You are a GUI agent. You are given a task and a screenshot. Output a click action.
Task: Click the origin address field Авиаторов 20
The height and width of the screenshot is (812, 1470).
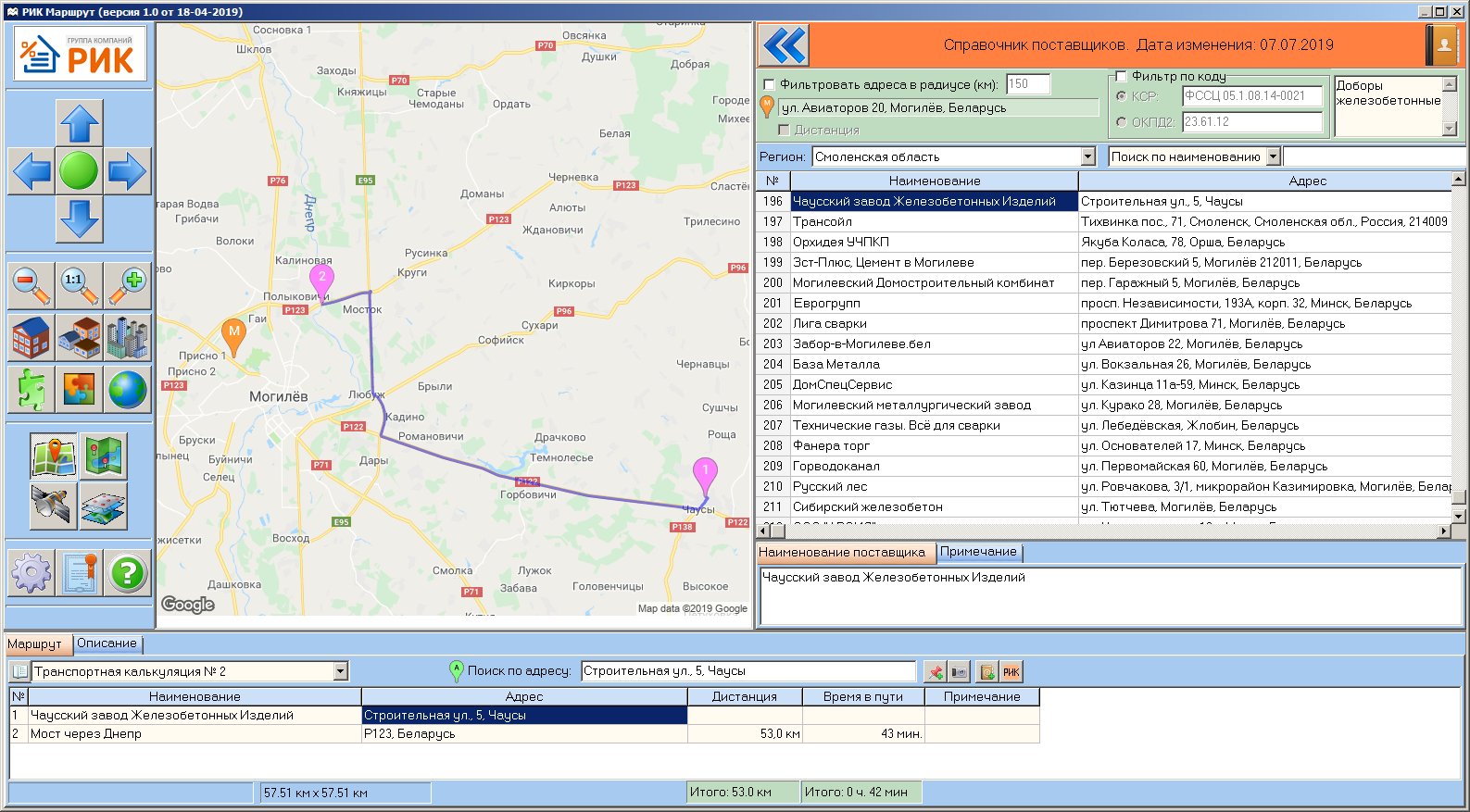pos(938,108)
